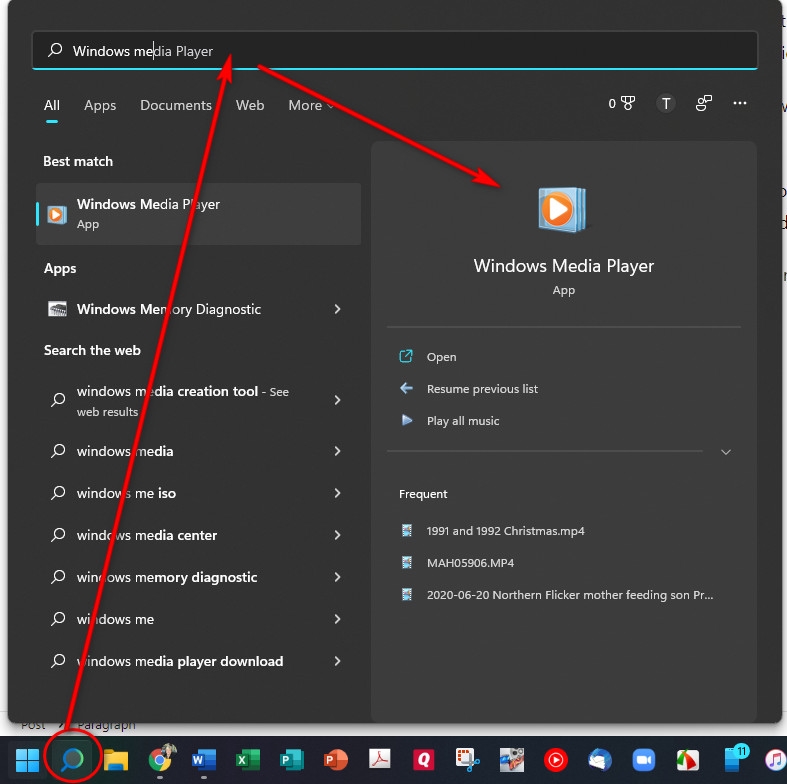Expand 'windows media center' web suggestion arrow
Screen dimensions: 787x784
338,535
